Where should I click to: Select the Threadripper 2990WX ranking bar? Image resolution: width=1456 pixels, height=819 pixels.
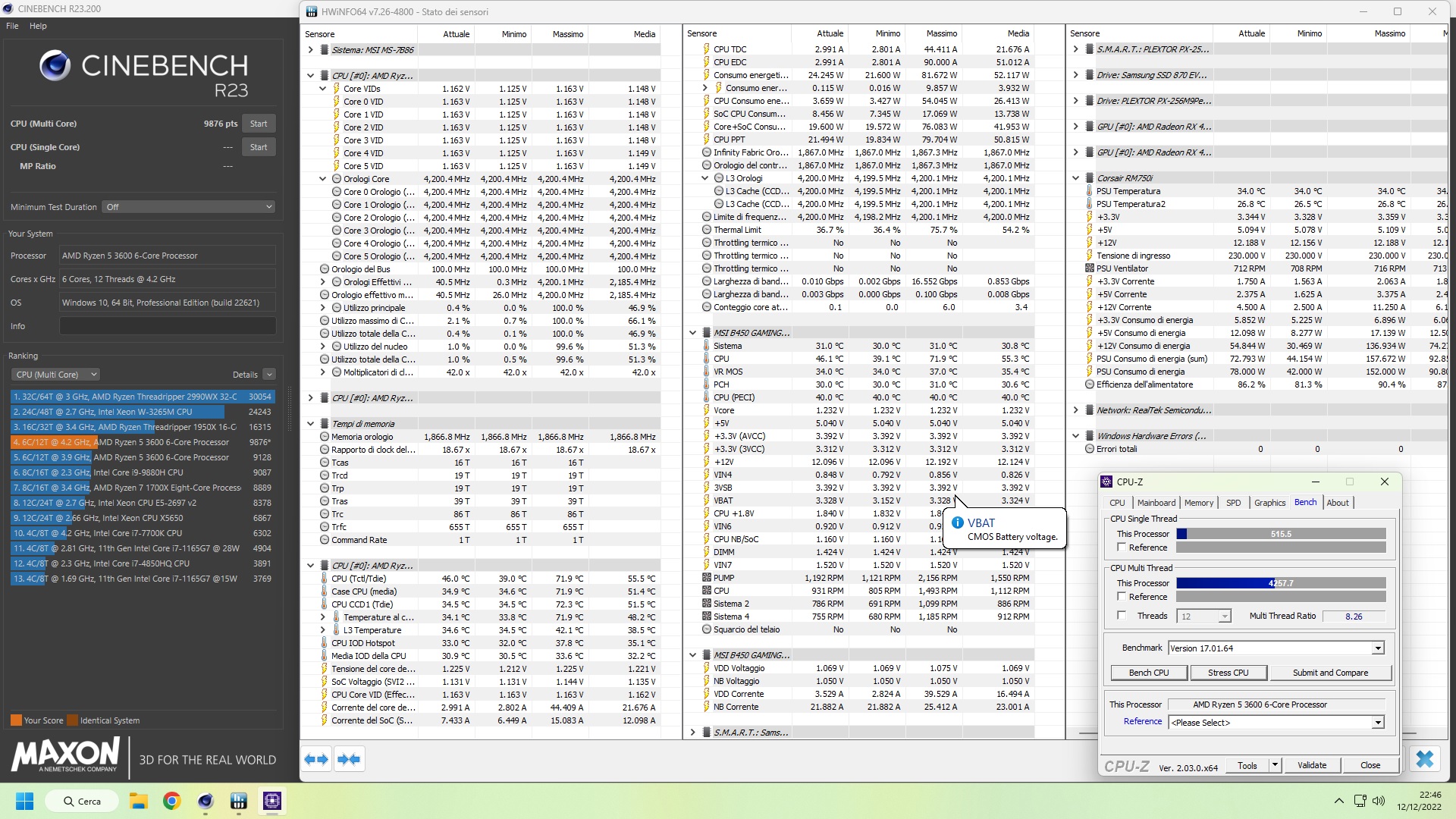pyautogui.click(x=143, y=397)
